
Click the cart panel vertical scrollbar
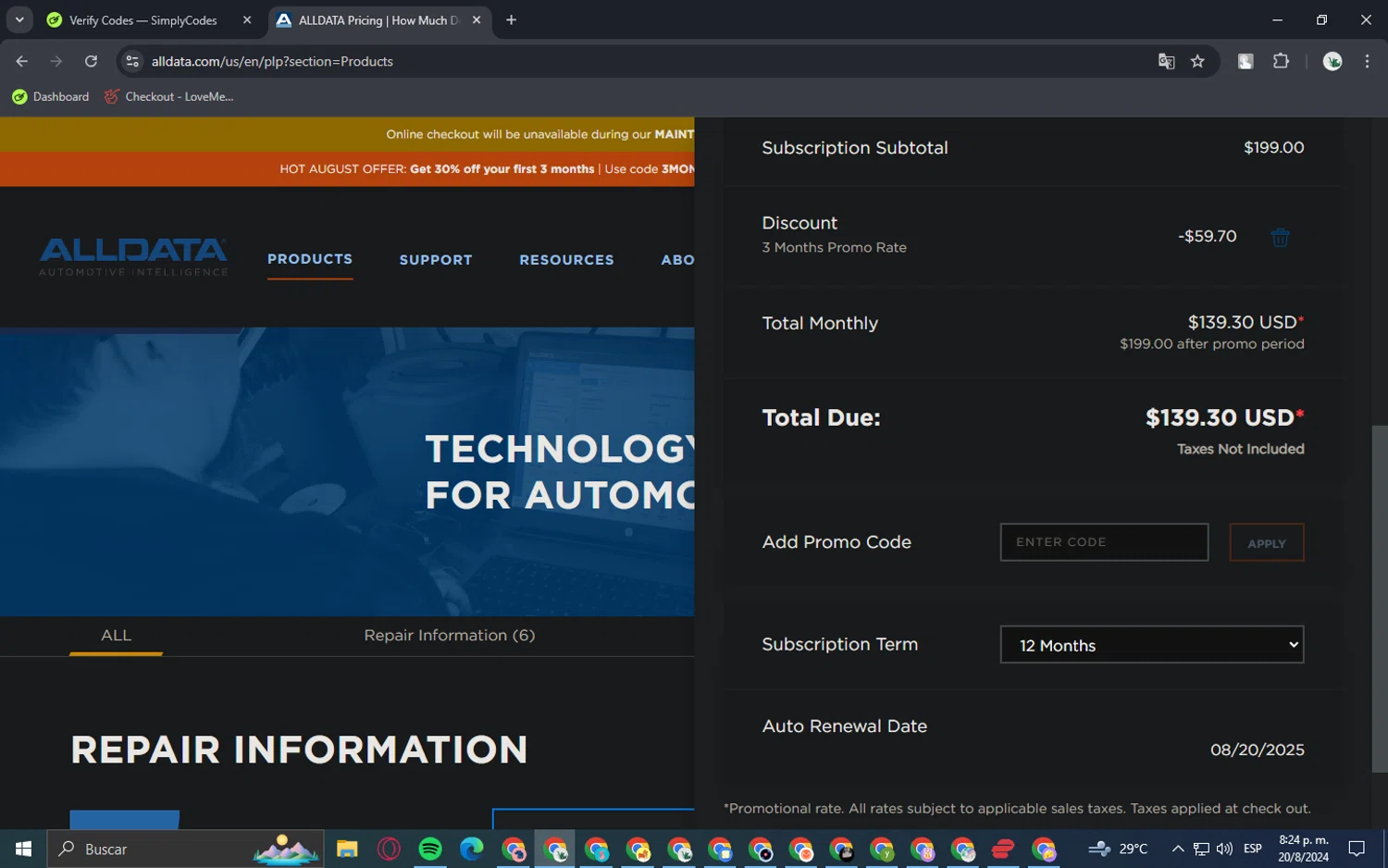[x=1380, y=598]
